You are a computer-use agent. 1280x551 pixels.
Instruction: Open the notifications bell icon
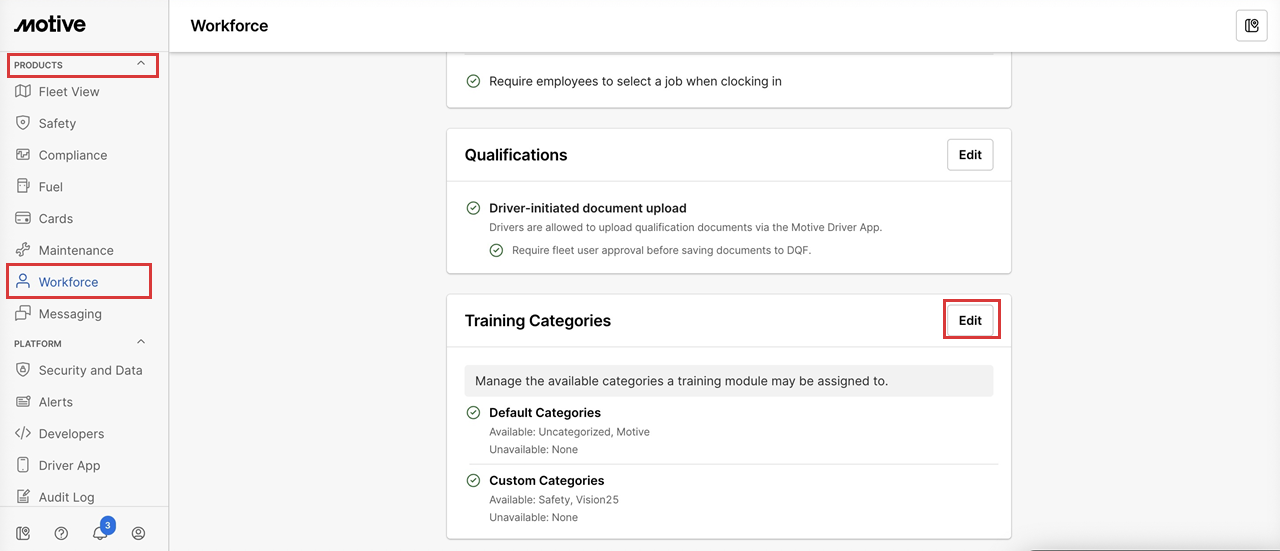coord(100,533)
